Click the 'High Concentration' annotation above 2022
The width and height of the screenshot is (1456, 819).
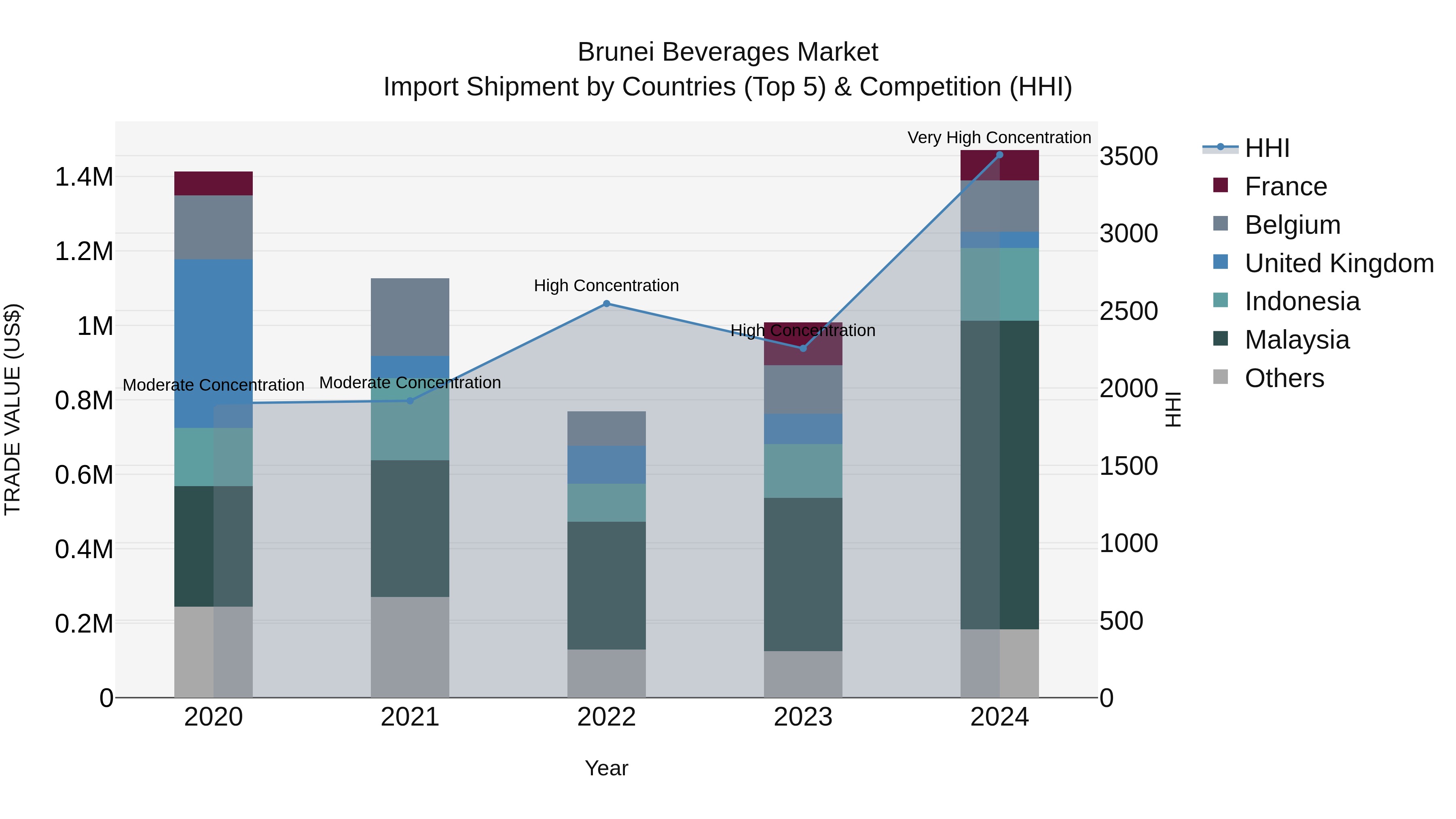[607, 286]
